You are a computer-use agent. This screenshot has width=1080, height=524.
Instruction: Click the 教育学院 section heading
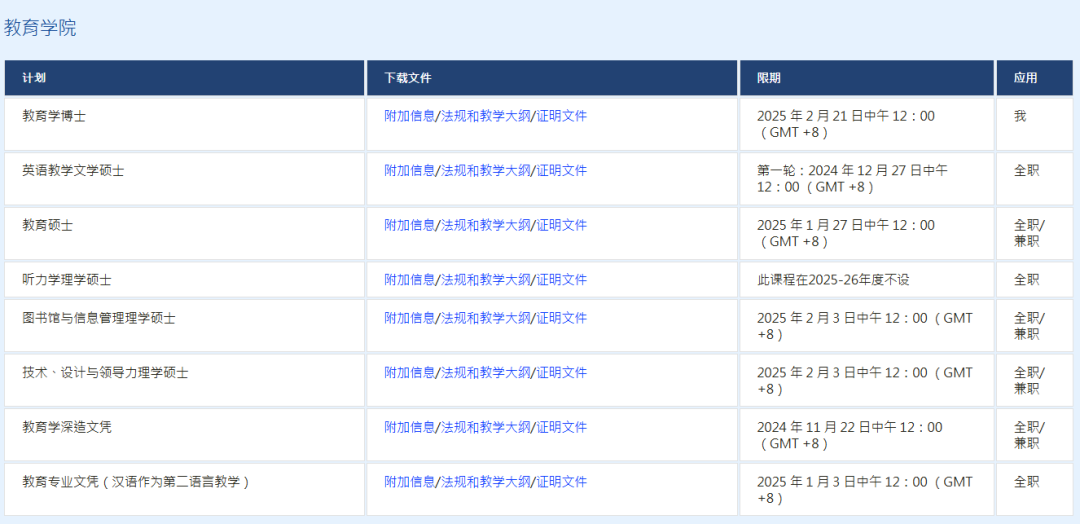click(x=40, y=28)
